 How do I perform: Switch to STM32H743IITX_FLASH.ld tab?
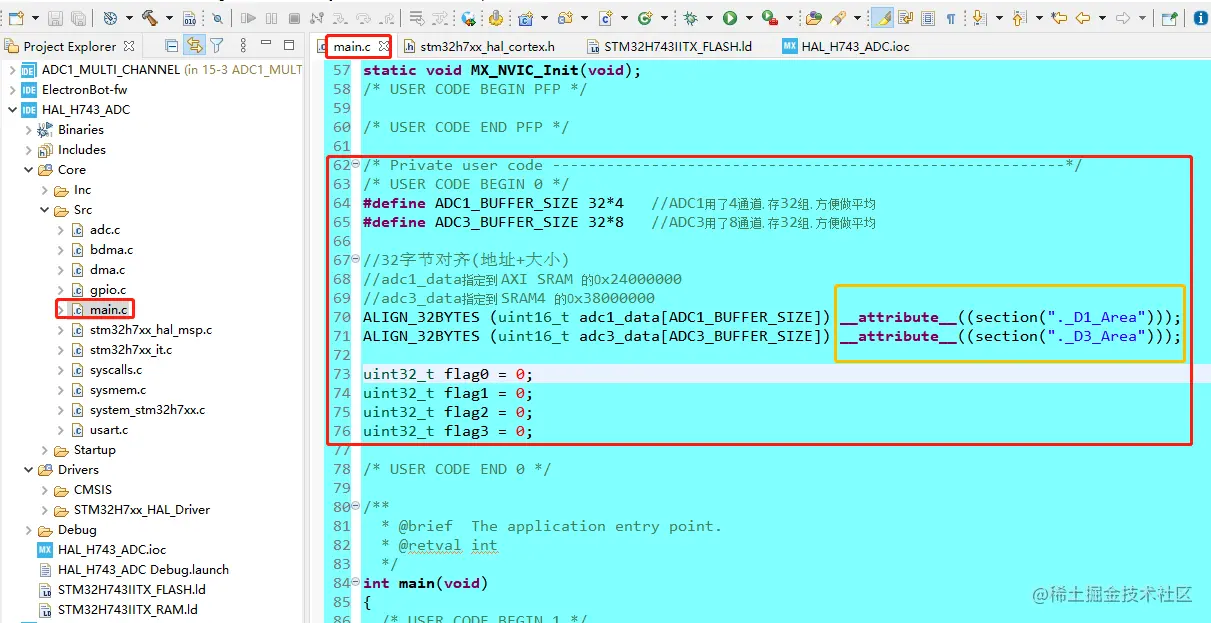click(669, 46)
